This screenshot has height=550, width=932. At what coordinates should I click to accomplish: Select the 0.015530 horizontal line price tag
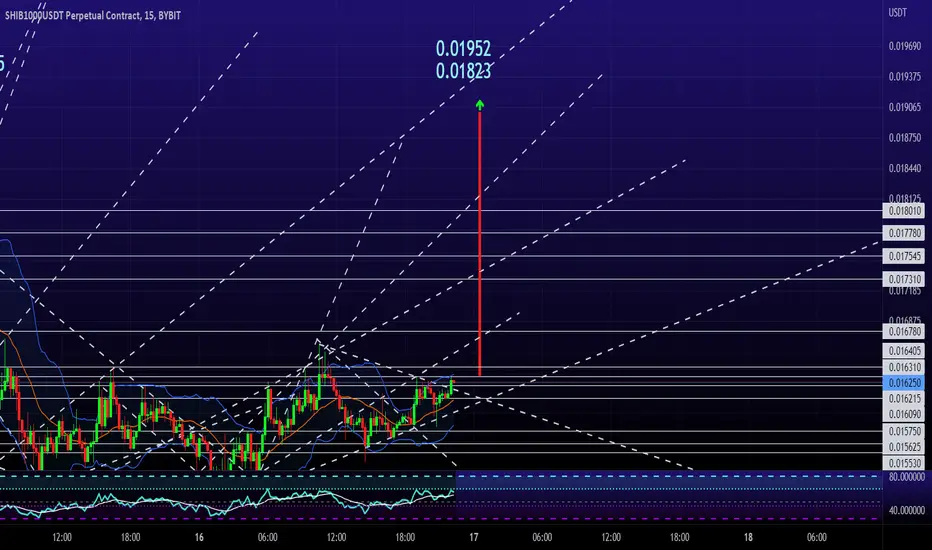tap(903, 463)
